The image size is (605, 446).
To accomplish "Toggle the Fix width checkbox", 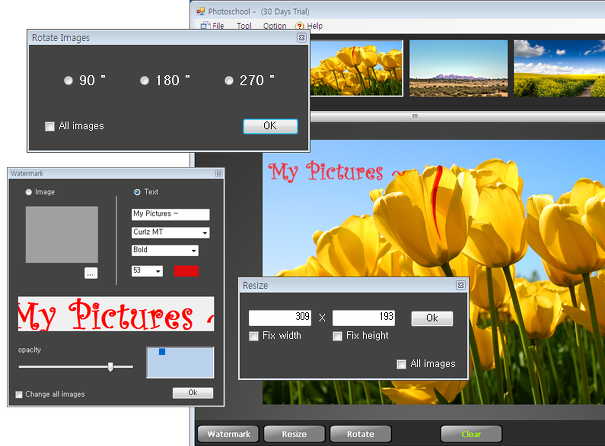I will click(253, 336).
